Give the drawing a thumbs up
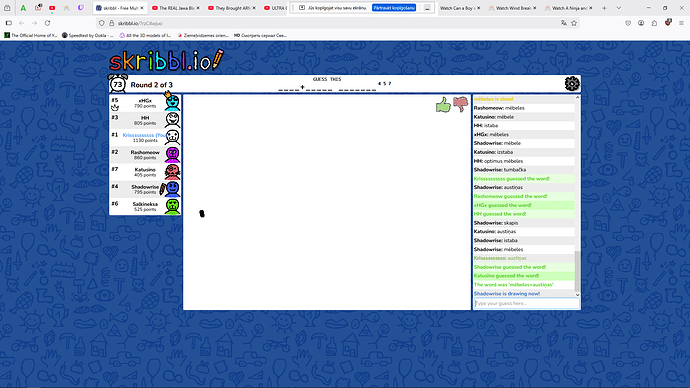690x388 pixels. (443, 105)
